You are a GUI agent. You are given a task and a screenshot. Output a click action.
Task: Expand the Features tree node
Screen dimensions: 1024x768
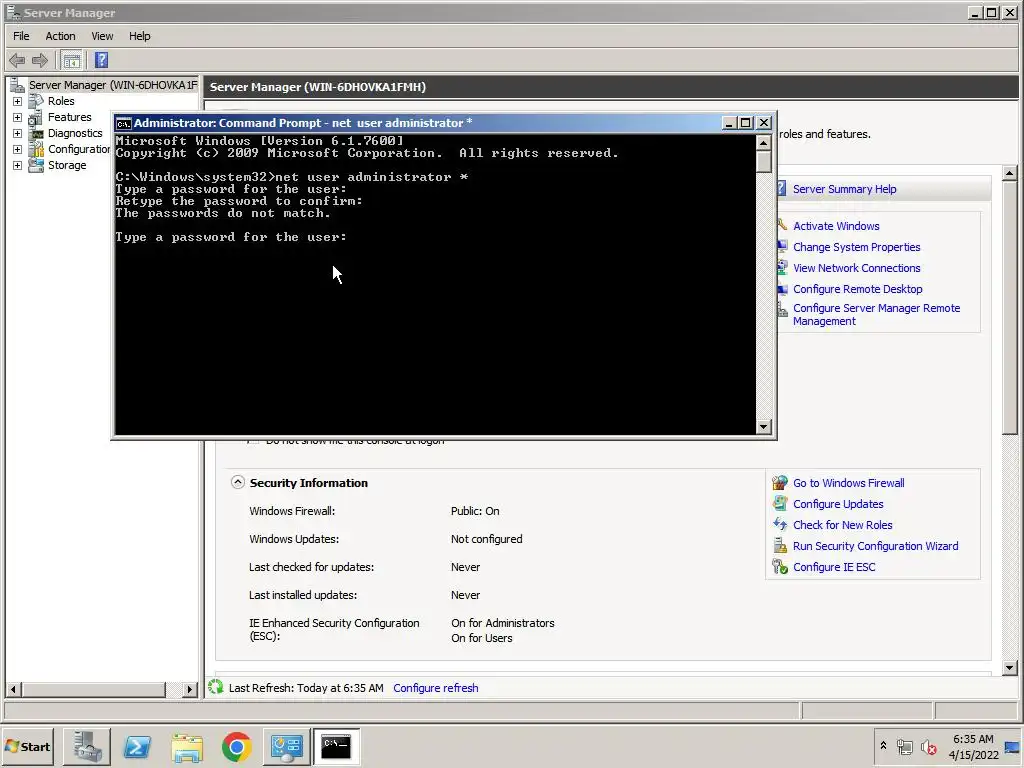(x=17, y=118)
